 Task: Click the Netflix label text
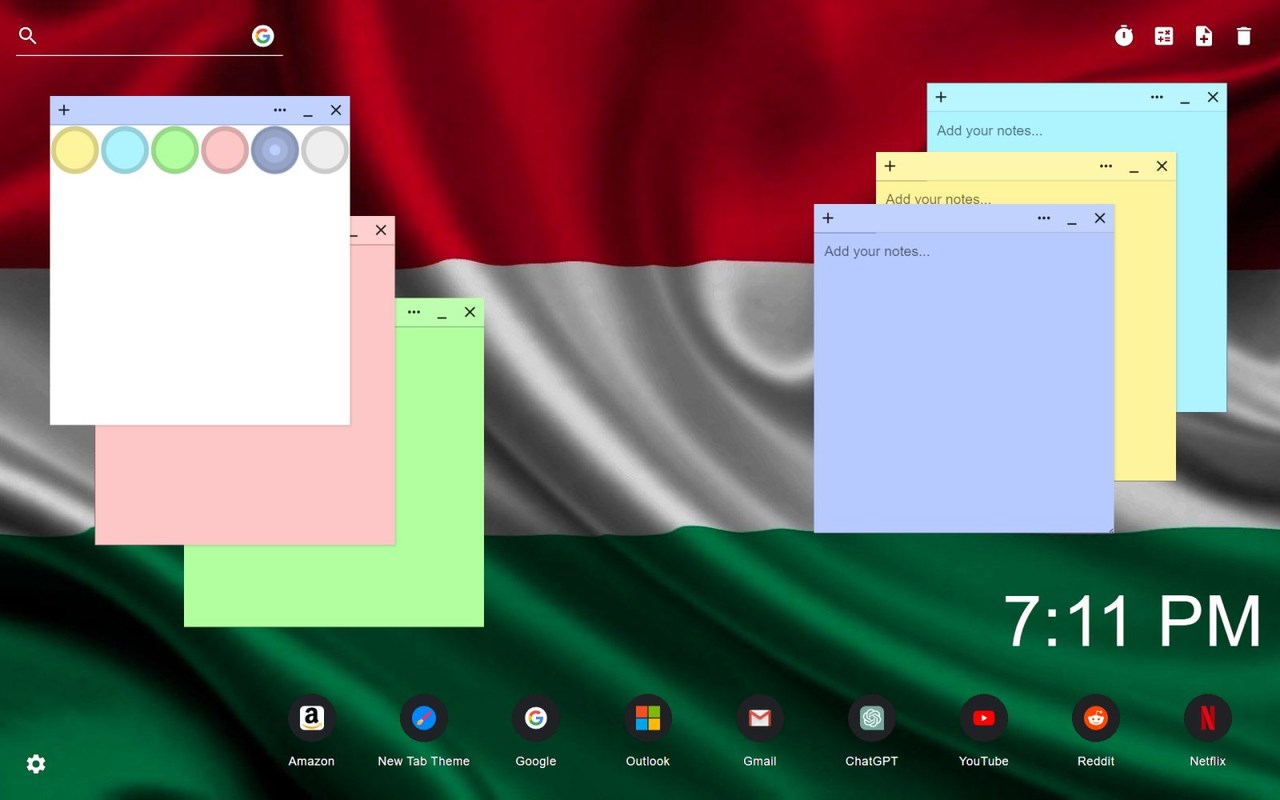[1208, 761]
